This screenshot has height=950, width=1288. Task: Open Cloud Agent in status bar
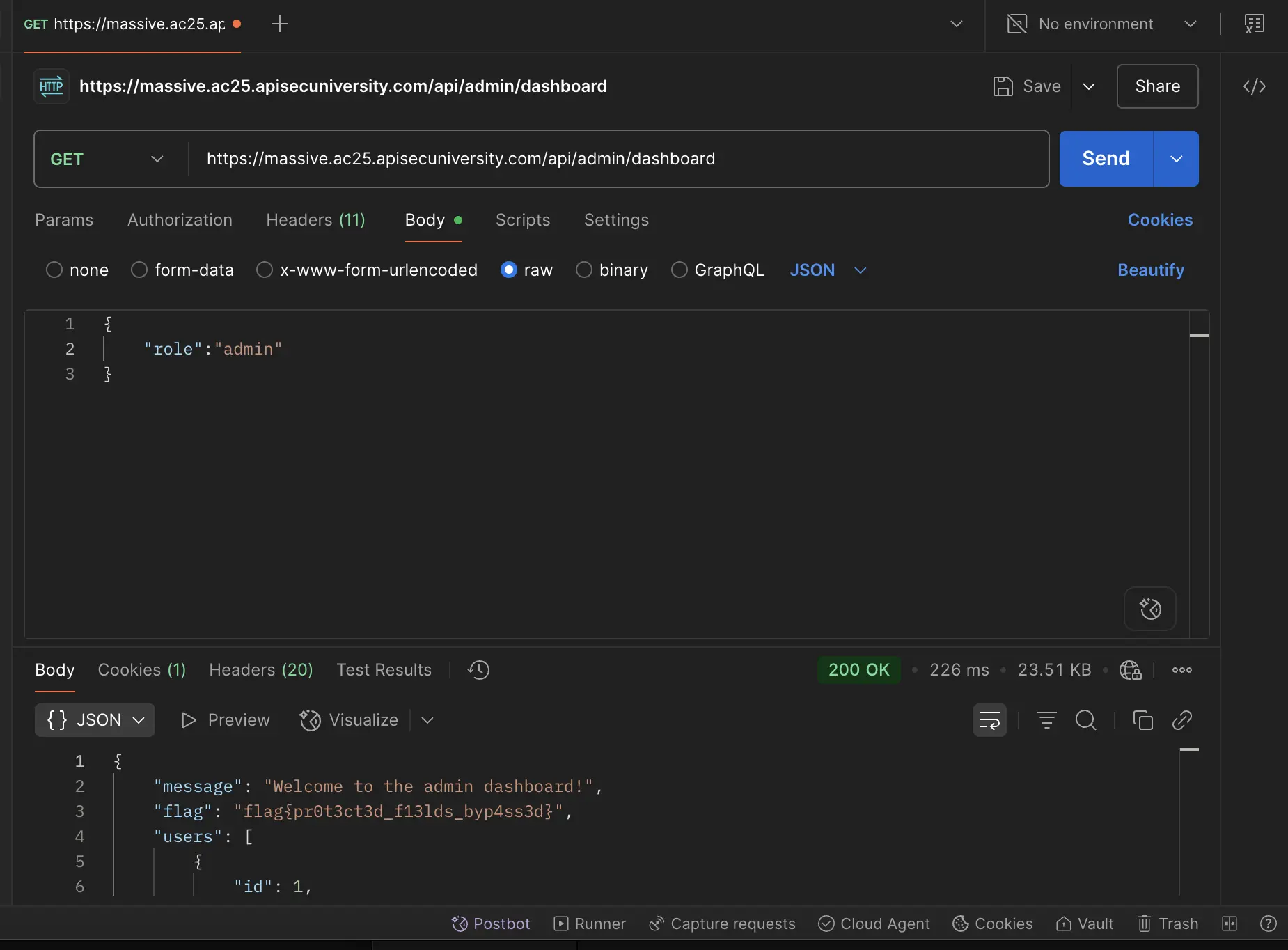click(x=874, y=924)
